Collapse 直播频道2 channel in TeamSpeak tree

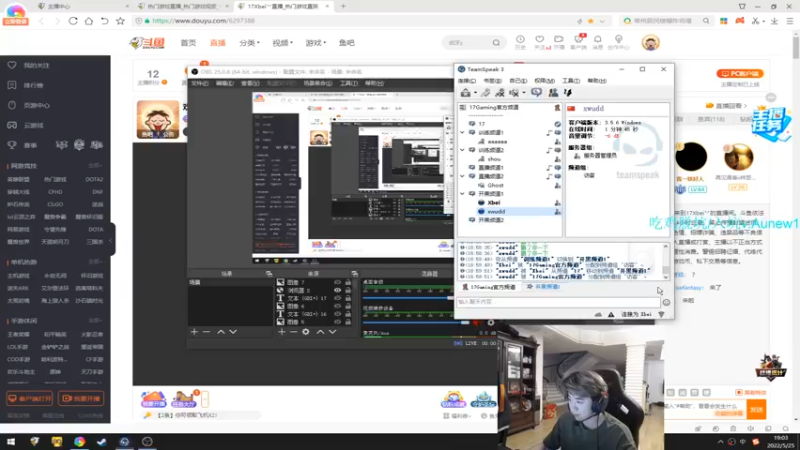pyautogui.click(x=463, y=177)
